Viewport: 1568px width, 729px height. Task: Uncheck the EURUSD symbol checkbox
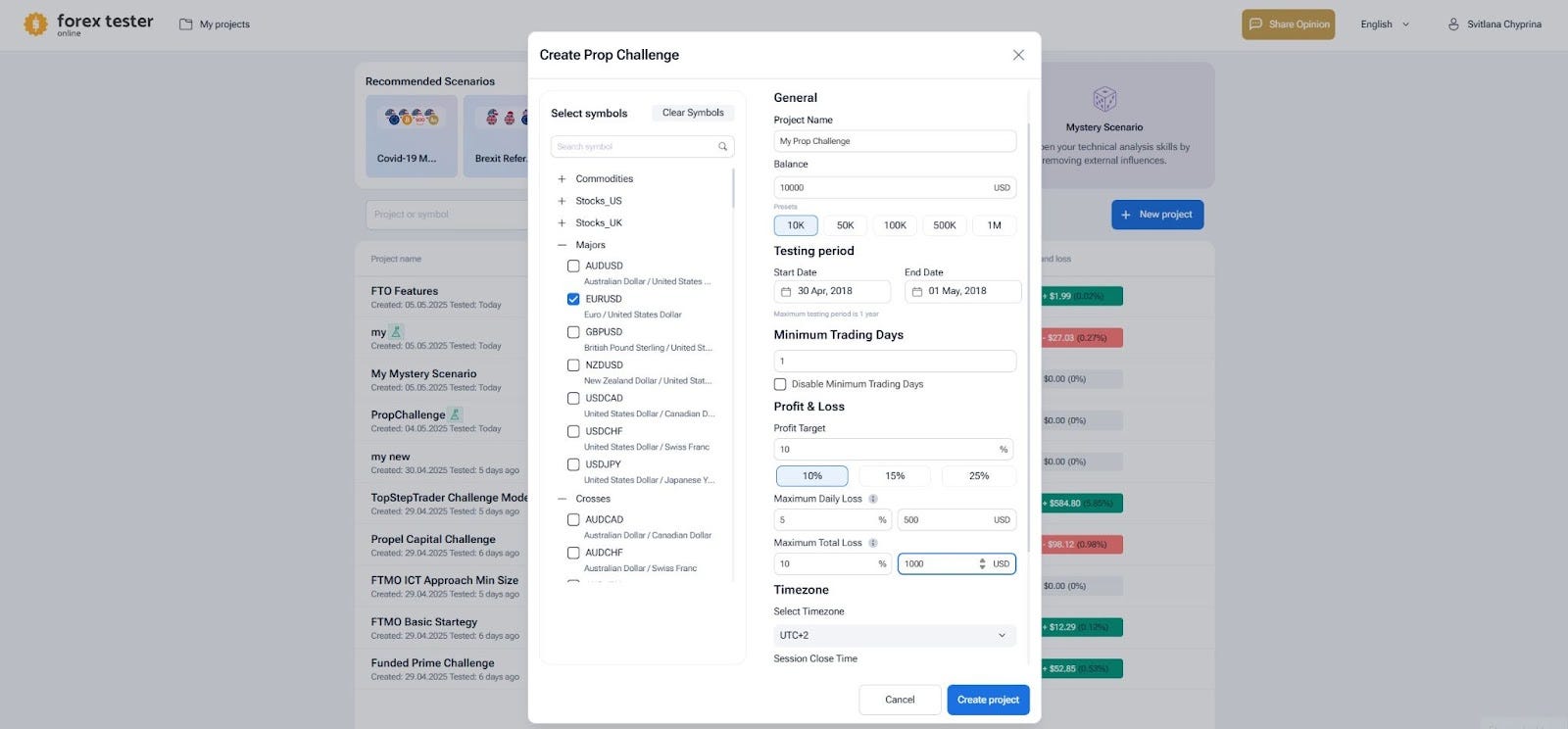tap(573, 300)
